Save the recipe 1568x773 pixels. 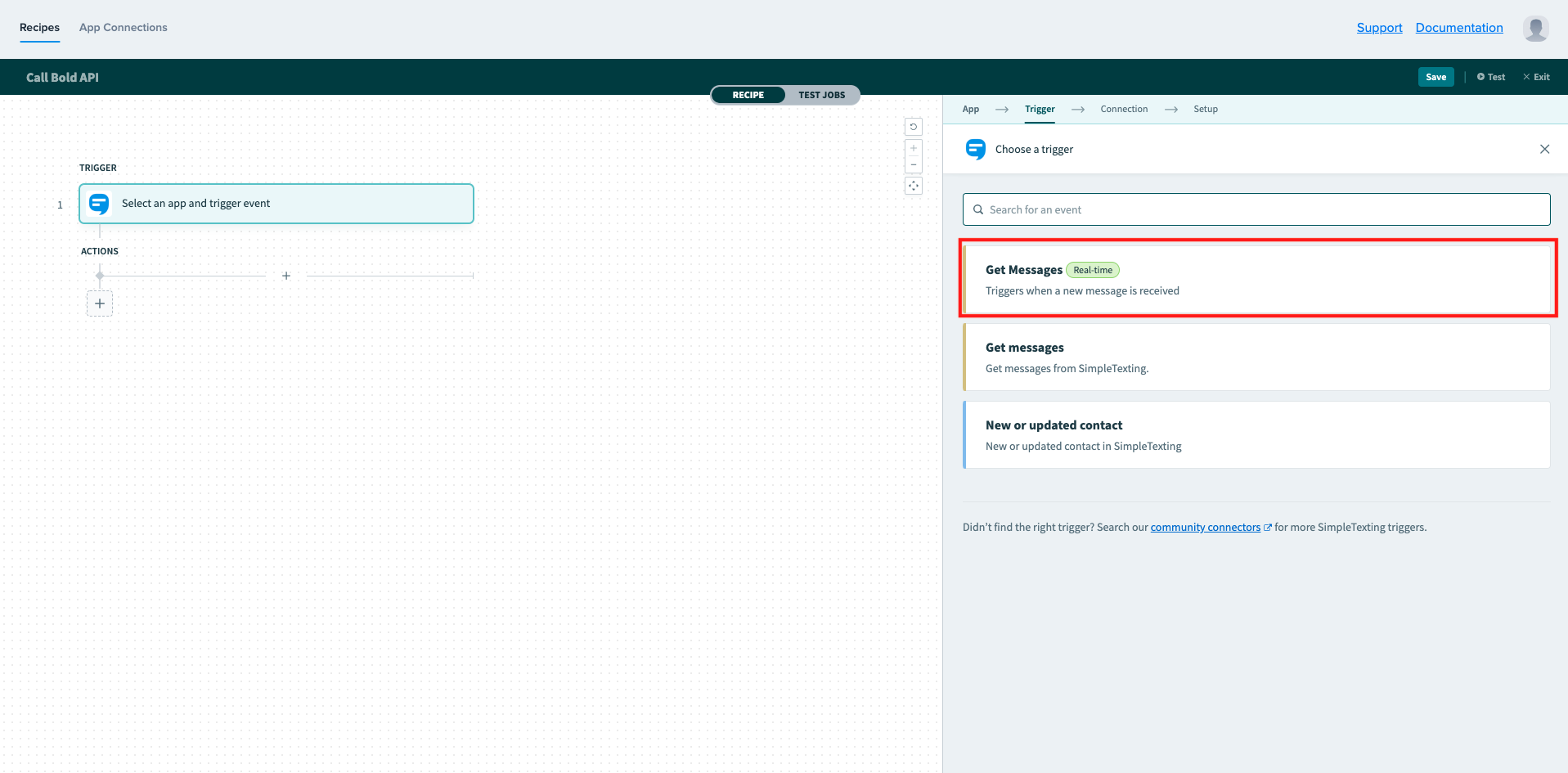(1436, 77)
